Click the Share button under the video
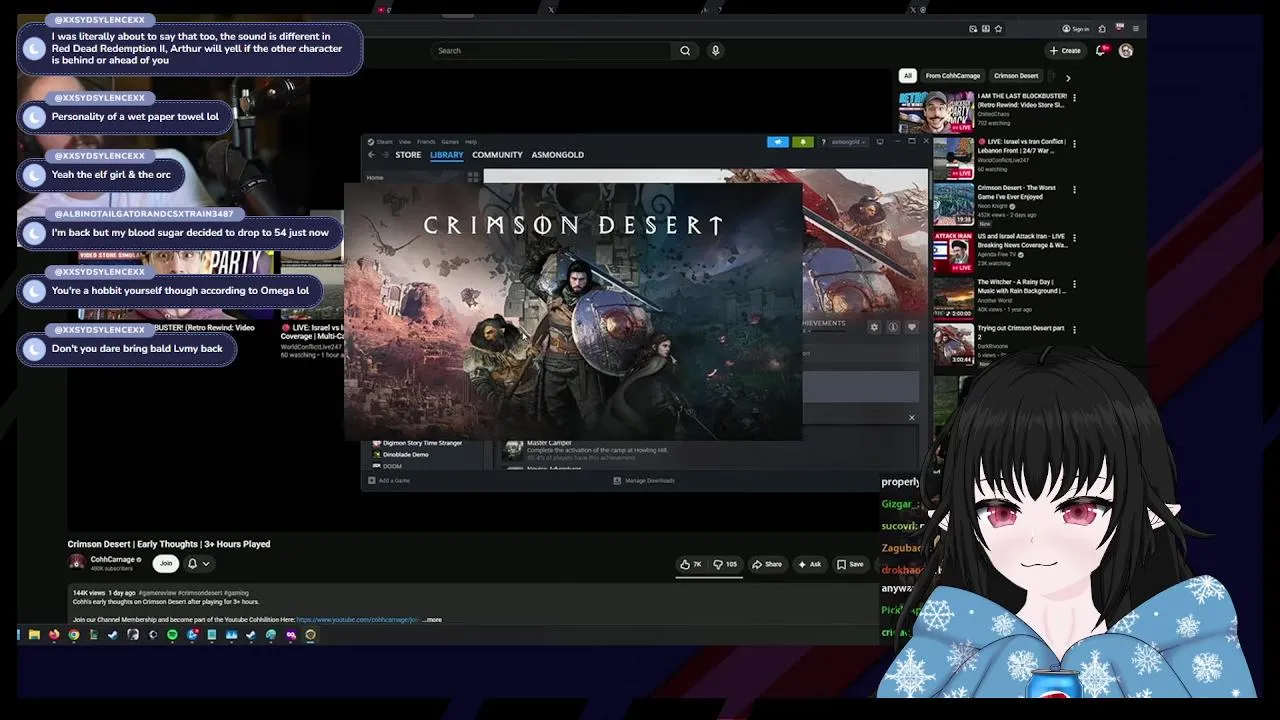The image size is (1280, 720). [x=767, y=564]
